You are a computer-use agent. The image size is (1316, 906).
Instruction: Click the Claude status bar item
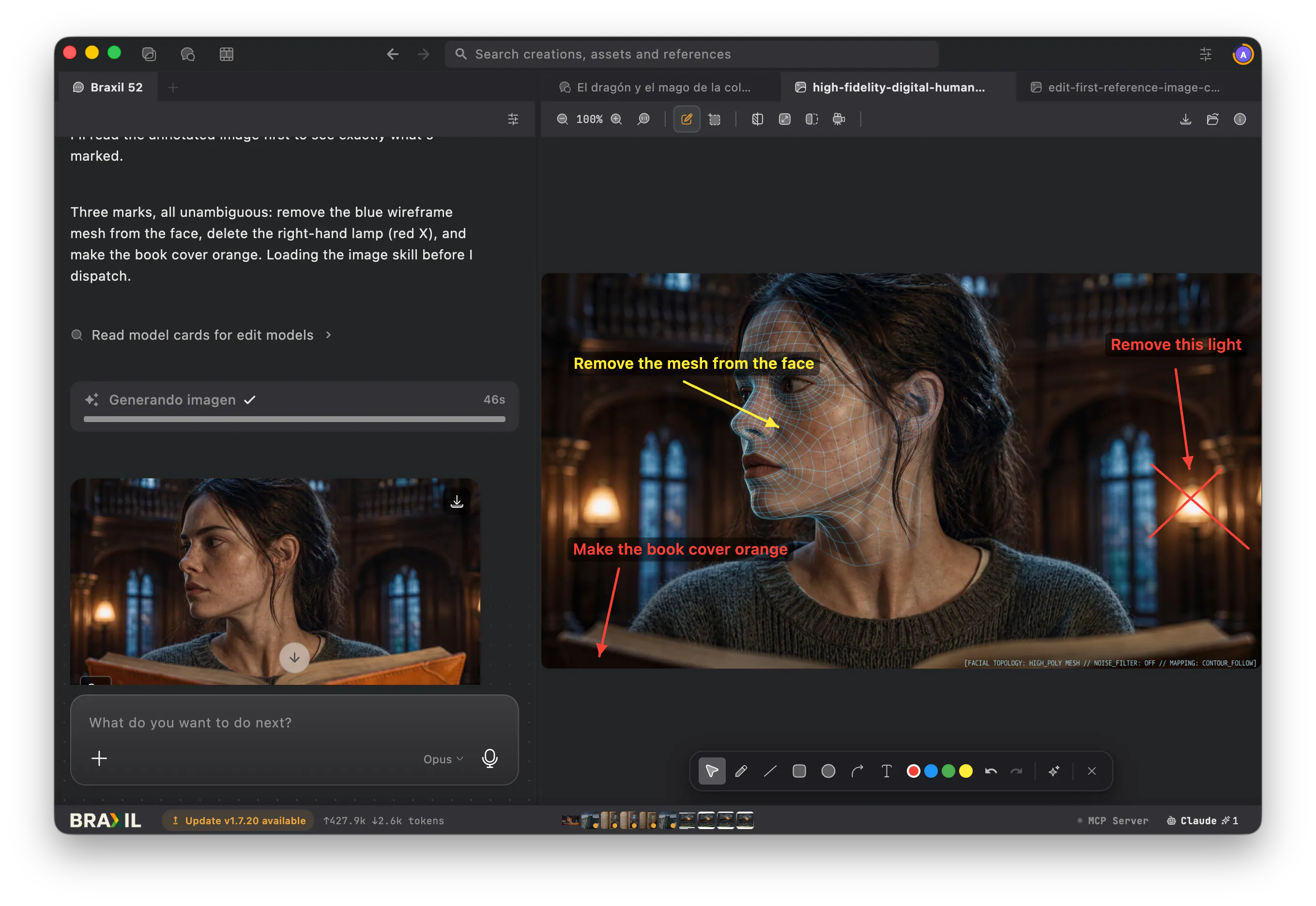point(1201,820)
